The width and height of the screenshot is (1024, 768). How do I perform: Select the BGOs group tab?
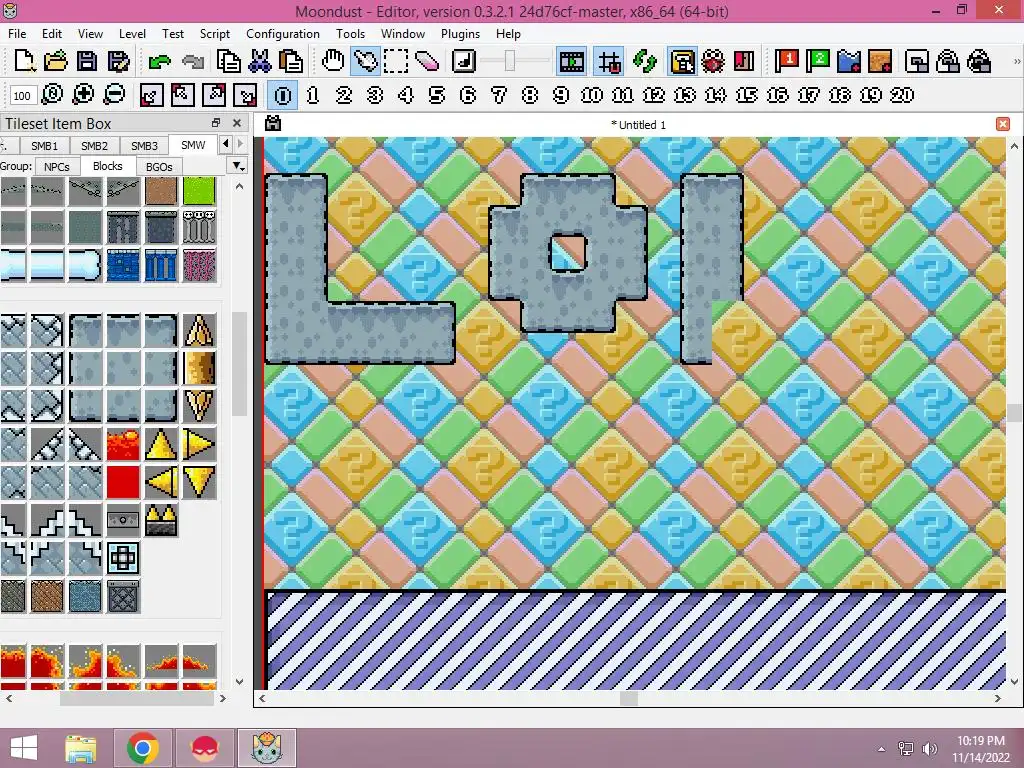[x=159, y=167]
